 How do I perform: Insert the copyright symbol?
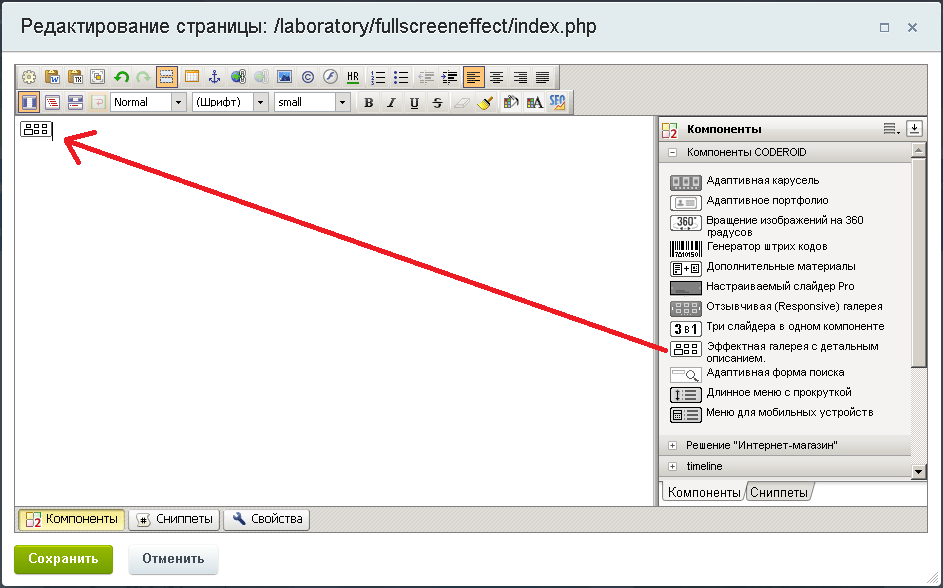tap(307, 77)
